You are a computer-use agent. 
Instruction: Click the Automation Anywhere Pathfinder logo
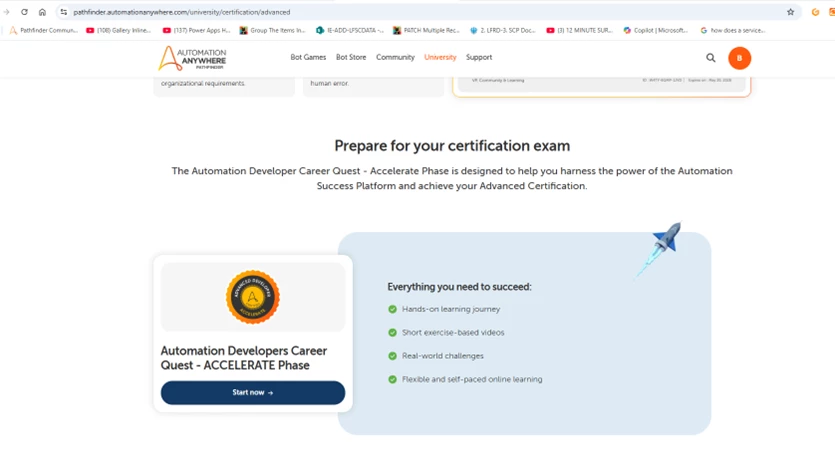192,58
